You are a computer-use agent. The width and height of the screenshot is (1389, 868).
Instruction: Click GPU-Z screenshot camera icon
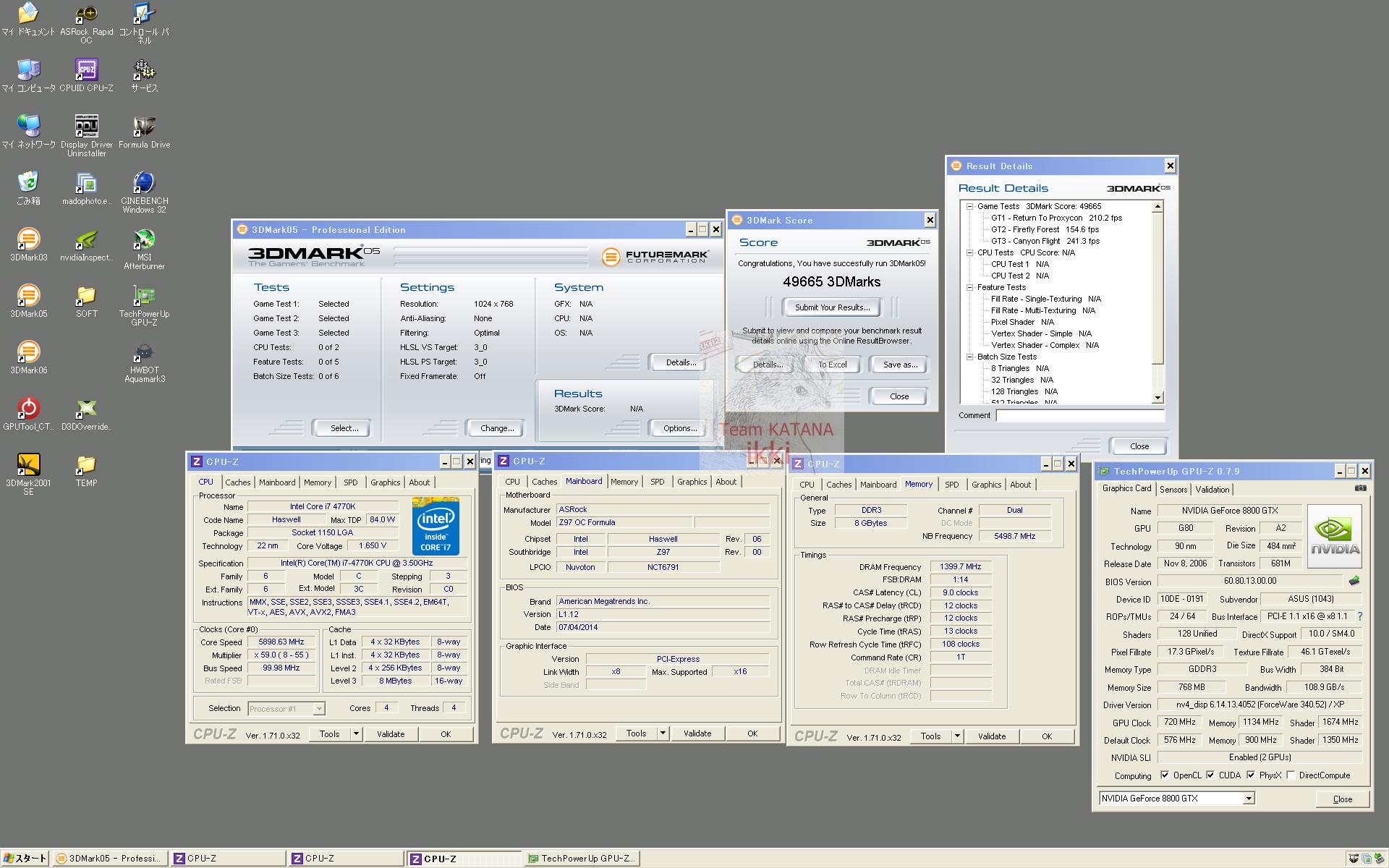click(1360, 488)
